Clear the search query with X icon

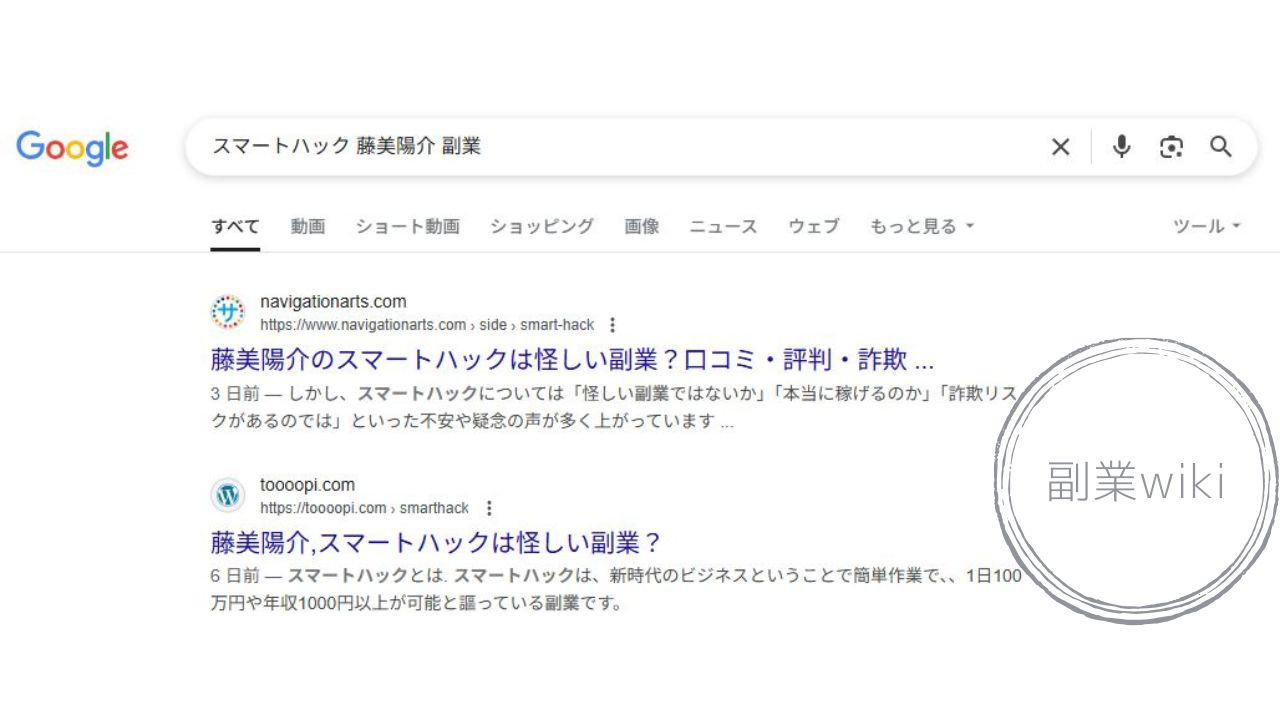tap(1061, 147)
